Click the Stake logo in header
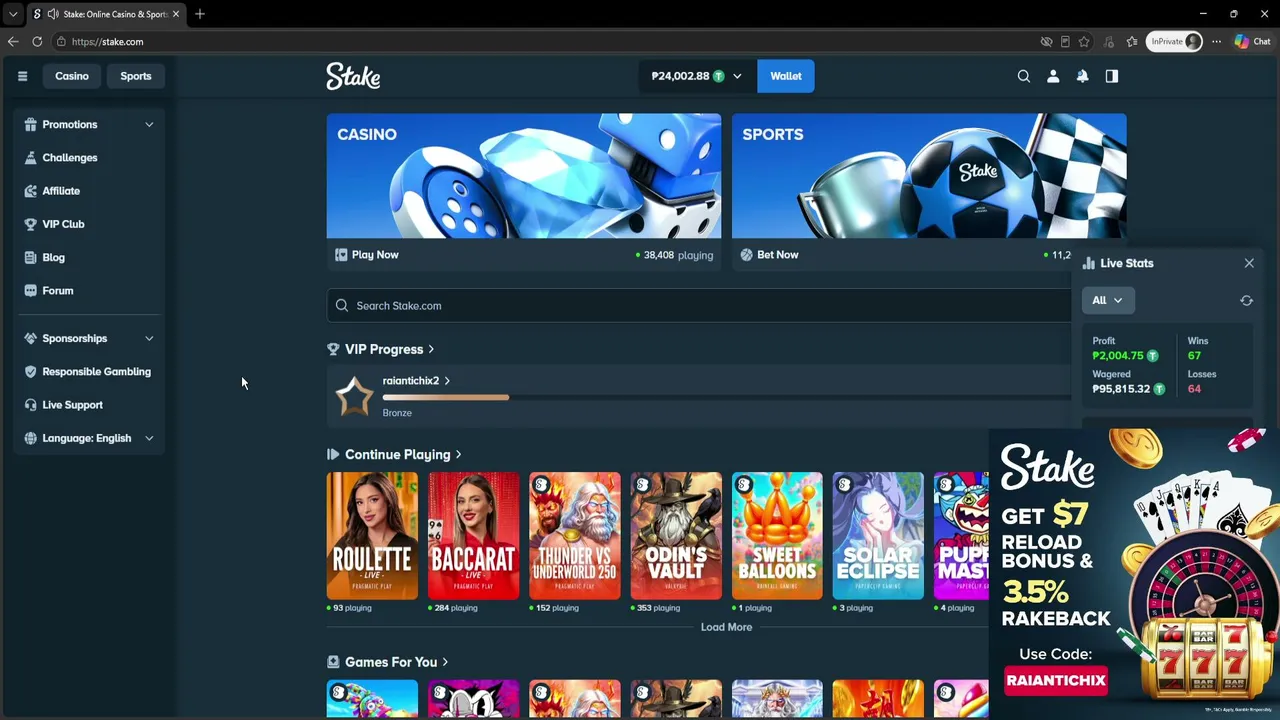 (353, 76)
